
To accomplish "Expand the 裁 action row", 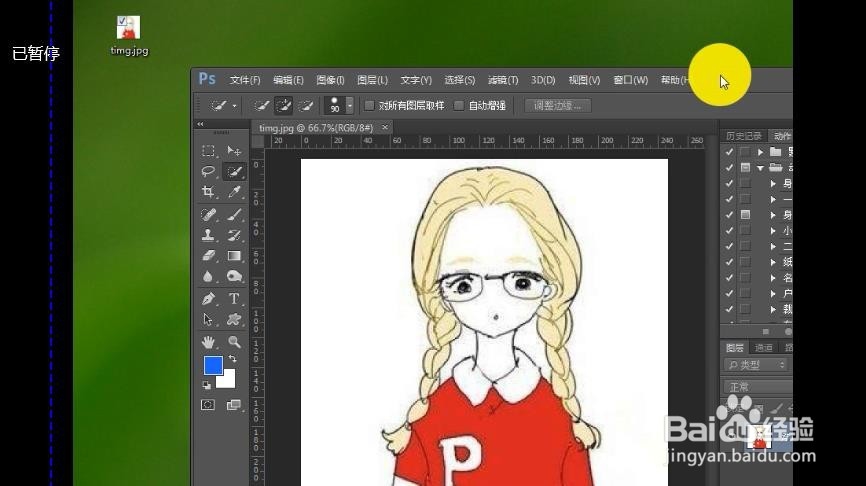I will point(773,309).
